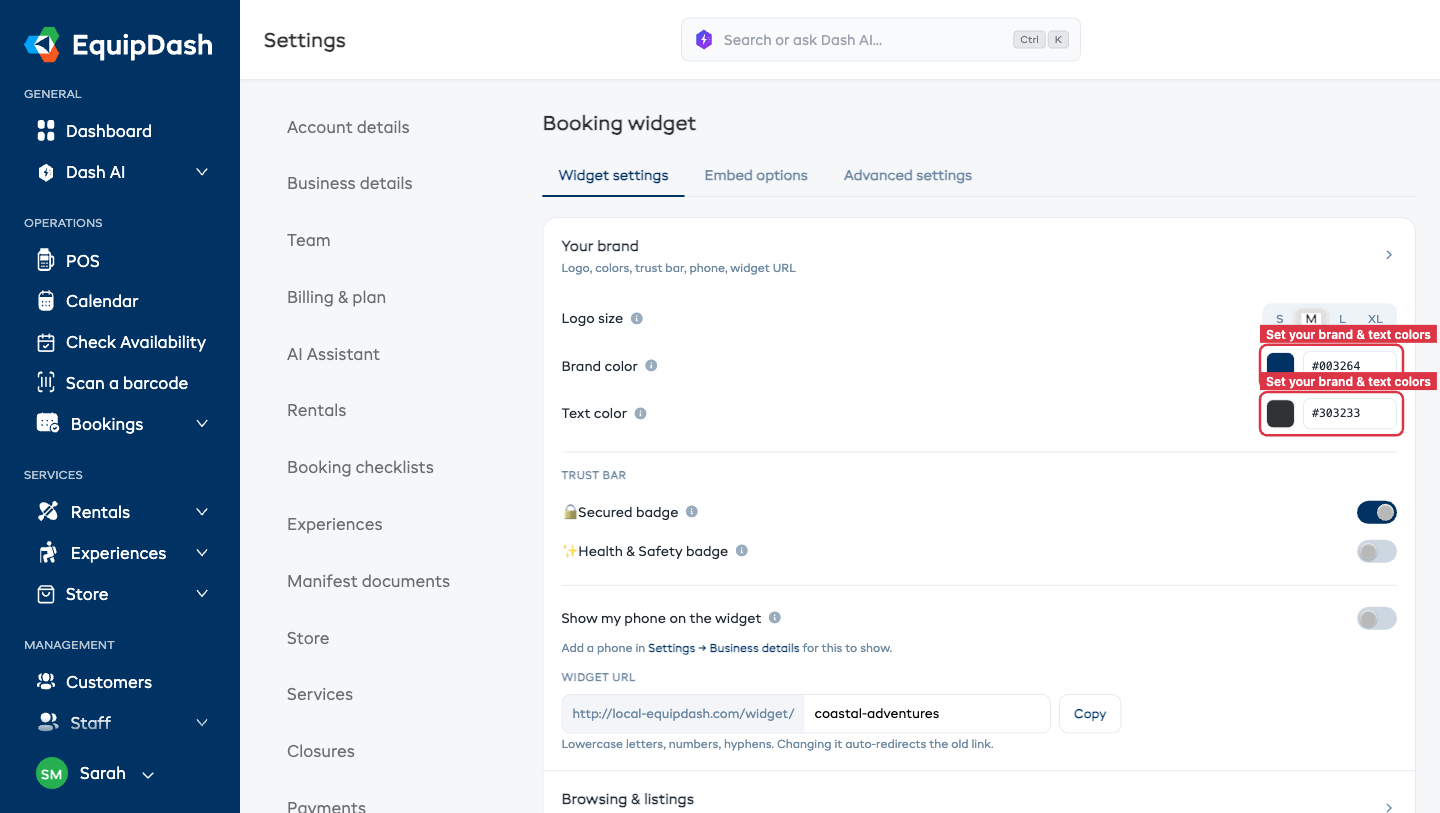Select logo size S
The width and height of the screenshot is (1440, 813).
pyautogui.click(x=1280, y=319)
